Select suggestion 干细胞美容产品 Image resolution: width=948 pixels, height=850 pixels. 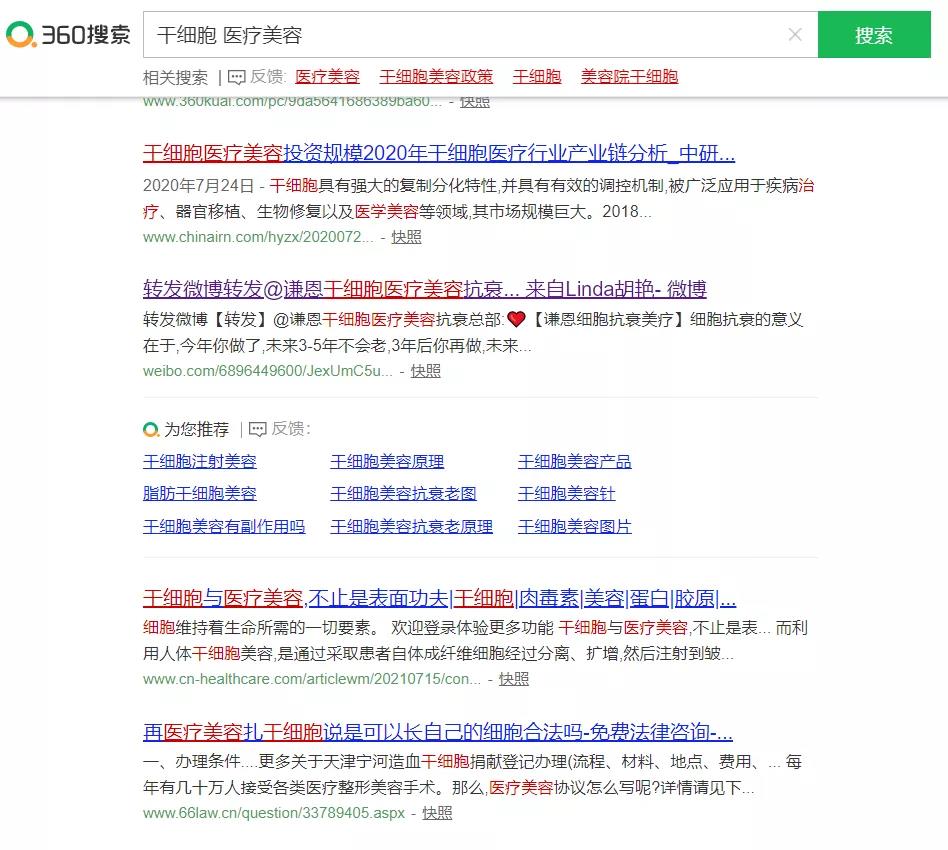(x=574, y=462)
